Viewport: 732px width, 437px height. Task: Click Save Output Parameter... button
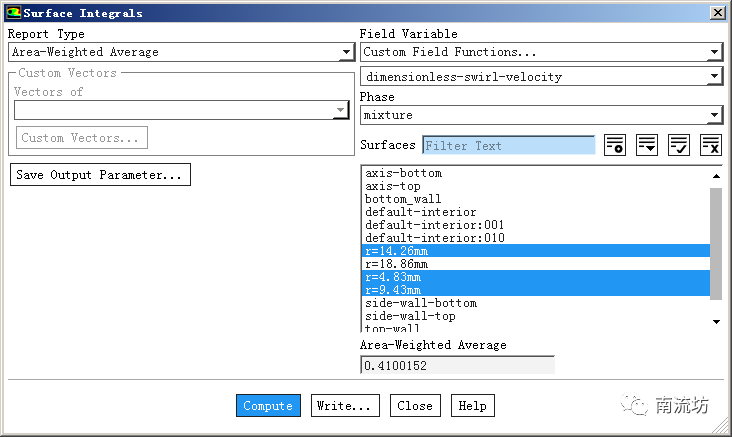click(x=100, y=175)
